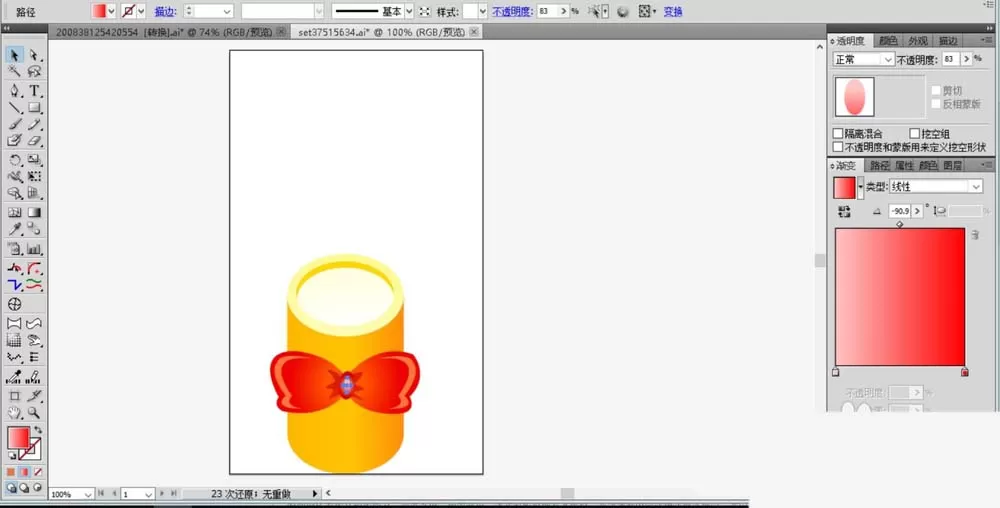Open stroke color dropdown in control bar
The image size is (1000, 508).
[x=141, y=11]
